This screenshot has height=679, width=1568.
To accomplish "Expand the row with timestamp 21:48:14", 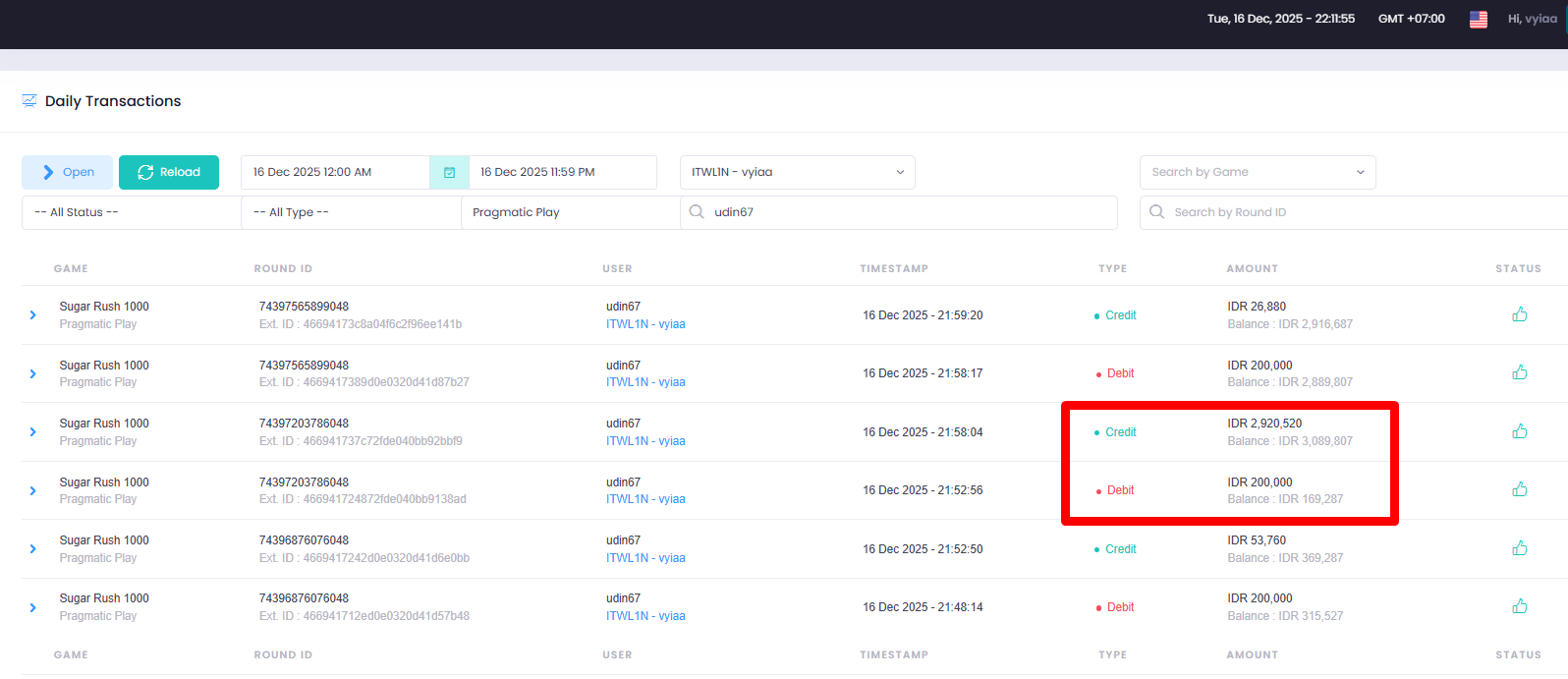I will 32,607.
